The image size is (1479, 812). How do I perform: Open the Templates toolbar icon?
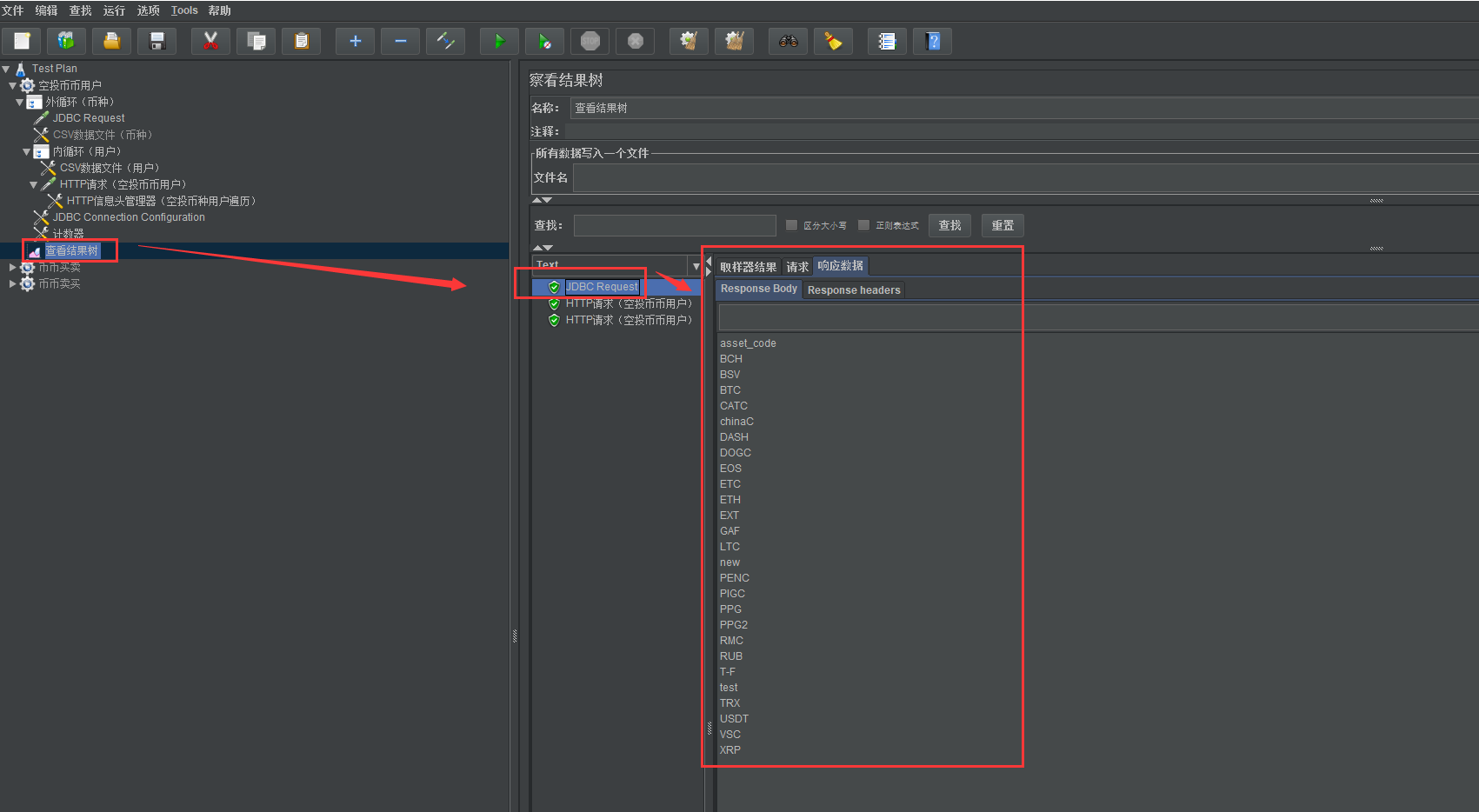tap(66, 41)
